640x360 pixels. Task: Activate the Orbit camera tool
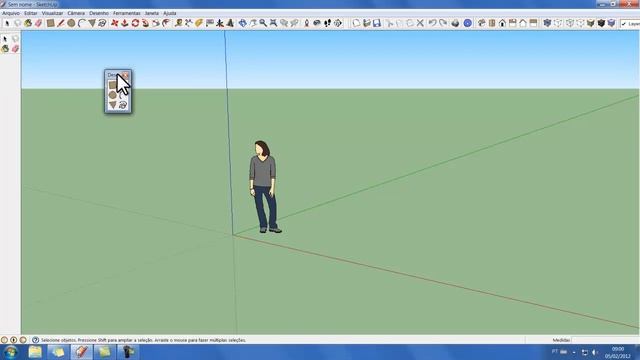coord(242,23)
